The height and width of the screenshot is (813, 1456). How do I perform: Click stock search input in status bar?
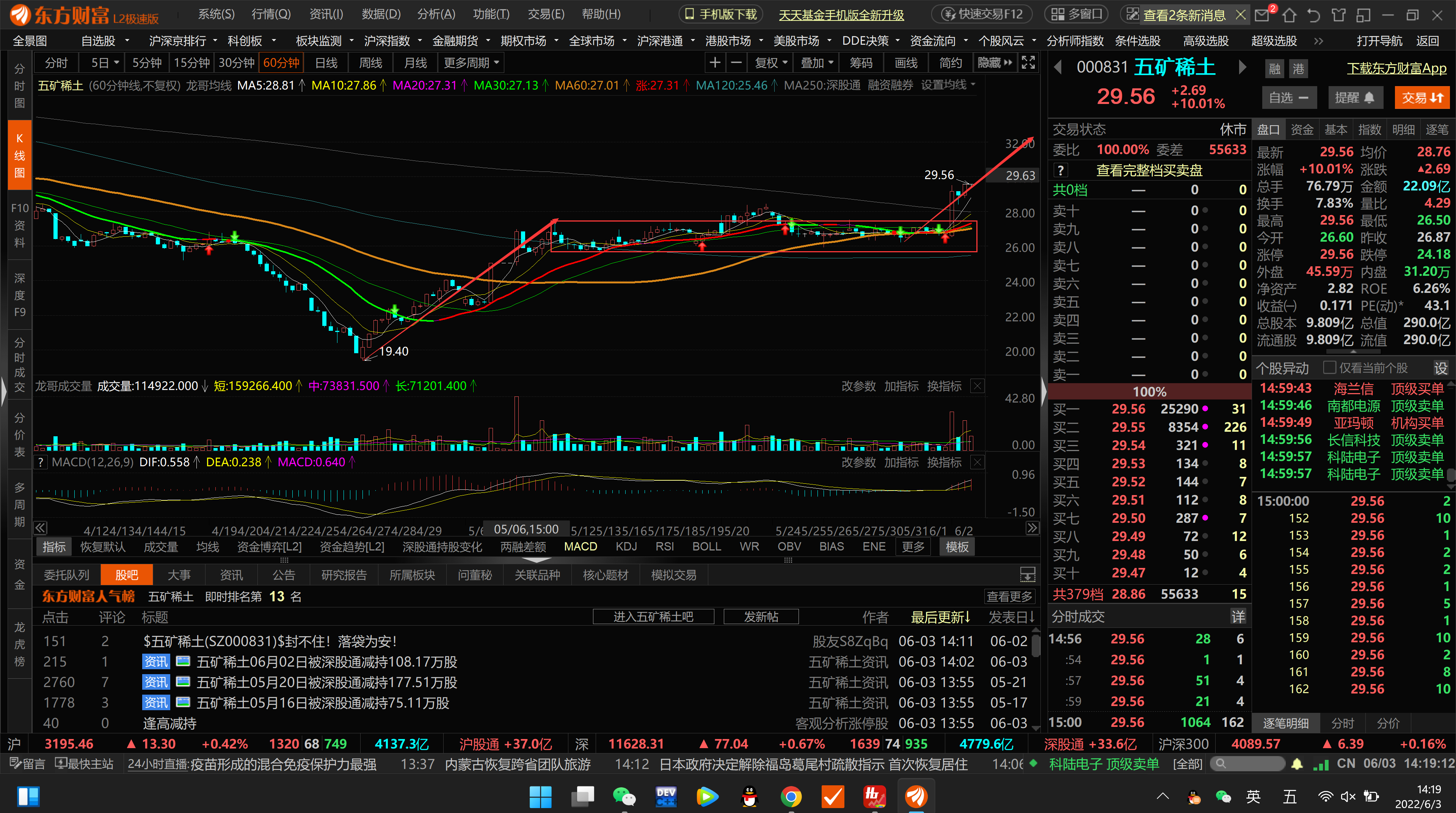pyautogui.click(x=1247, y=764)
